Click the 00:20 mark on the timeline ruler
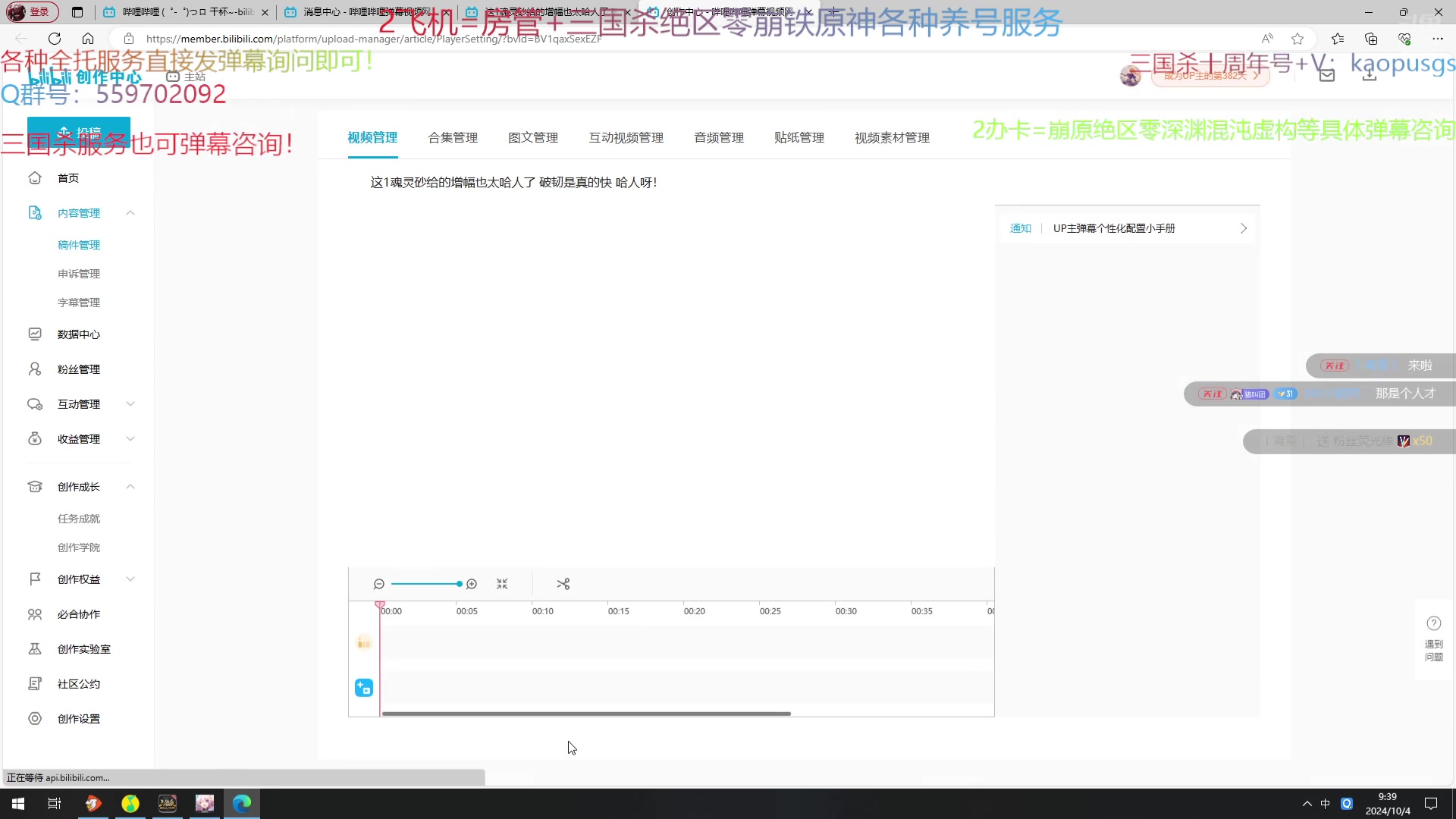 pyautogui.click(x=694, y=611)
